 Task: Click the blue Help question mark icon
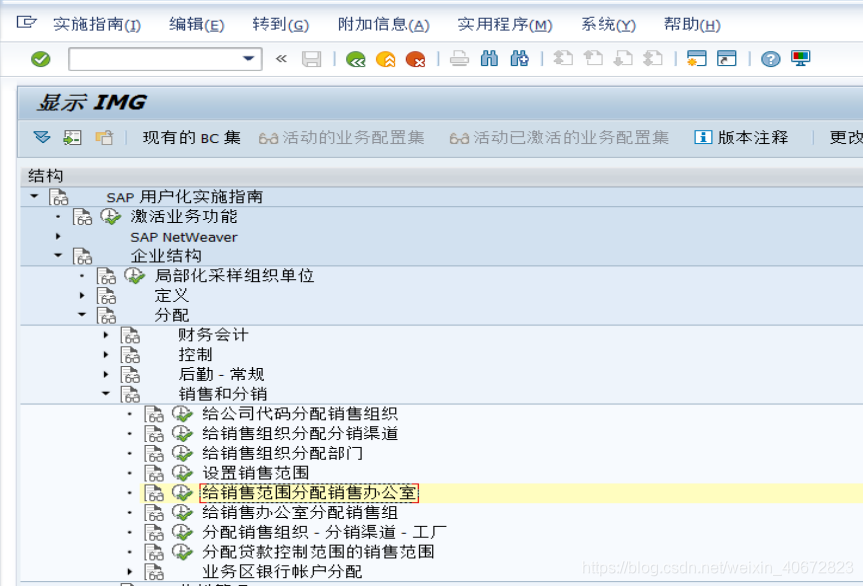point(771,58)
